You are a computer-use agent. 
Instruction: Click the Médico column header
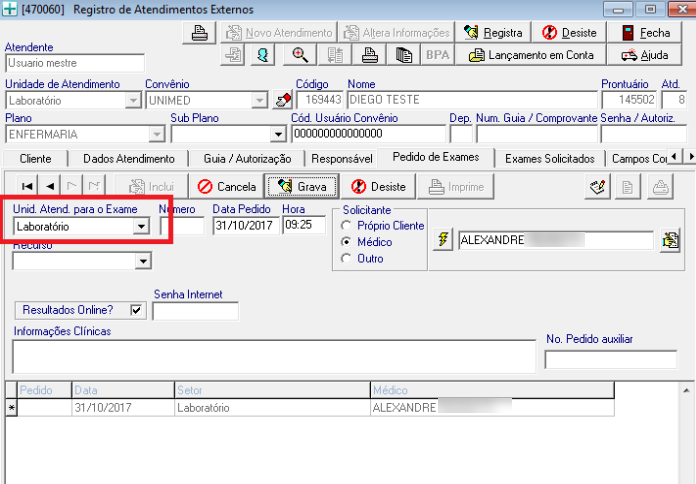click(492, 390)
